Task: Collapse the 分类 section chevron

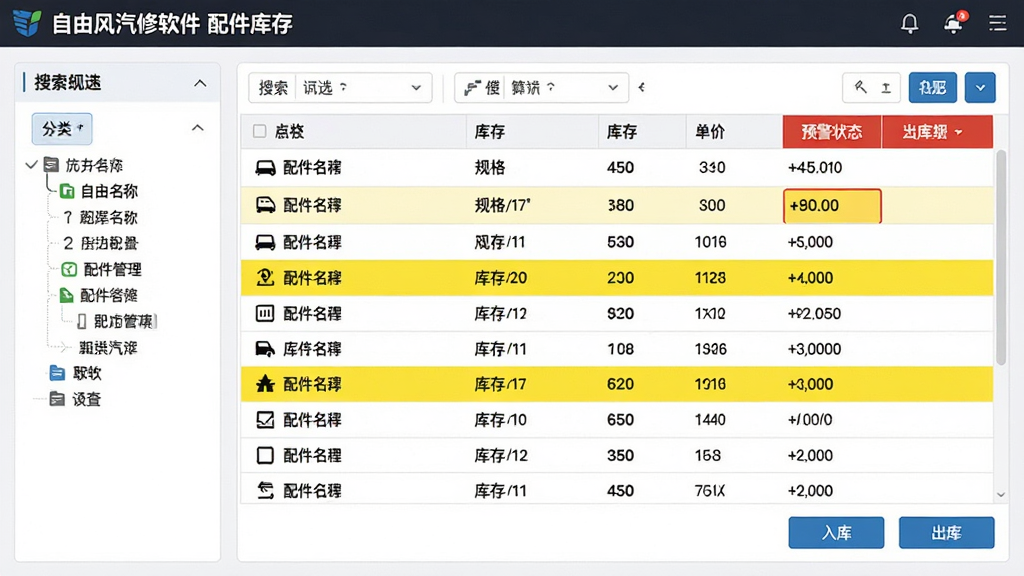Action: tap(197, 128)
